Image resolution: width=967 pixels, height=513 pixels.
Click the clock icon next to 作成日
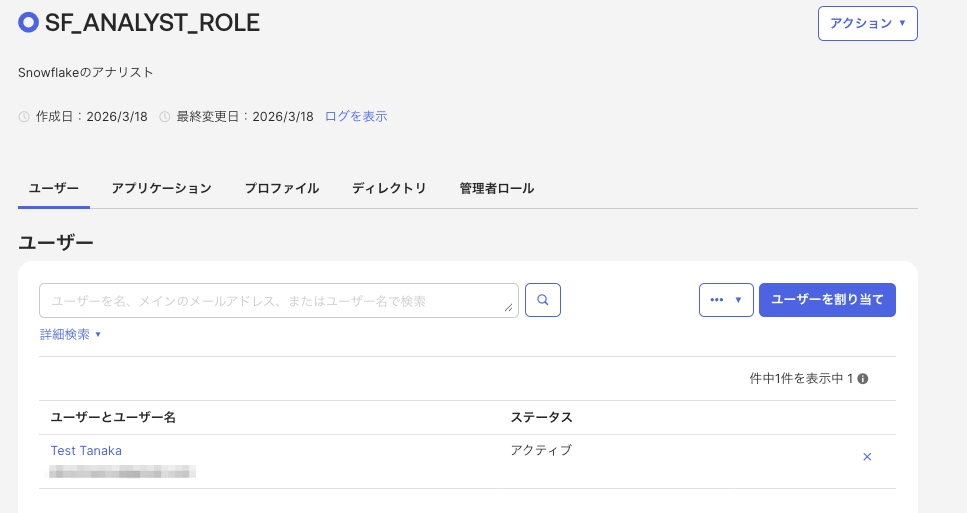point(24,117)
